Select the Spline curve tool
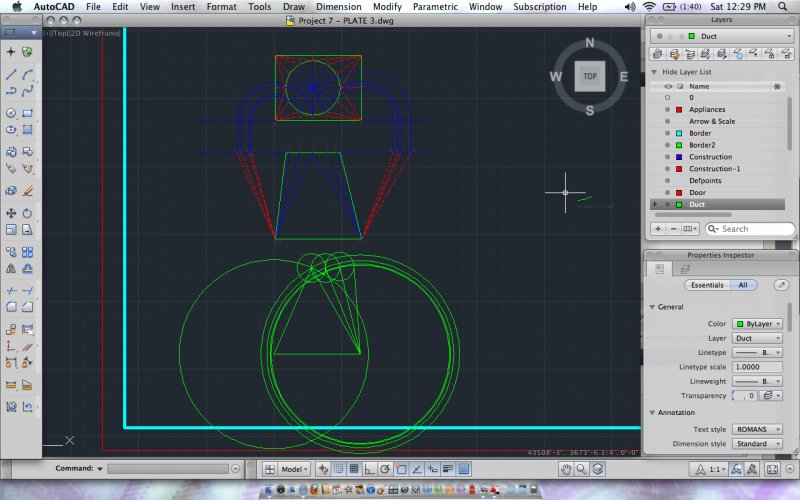The width and height of the screenshot is (800, 500). 28,91
